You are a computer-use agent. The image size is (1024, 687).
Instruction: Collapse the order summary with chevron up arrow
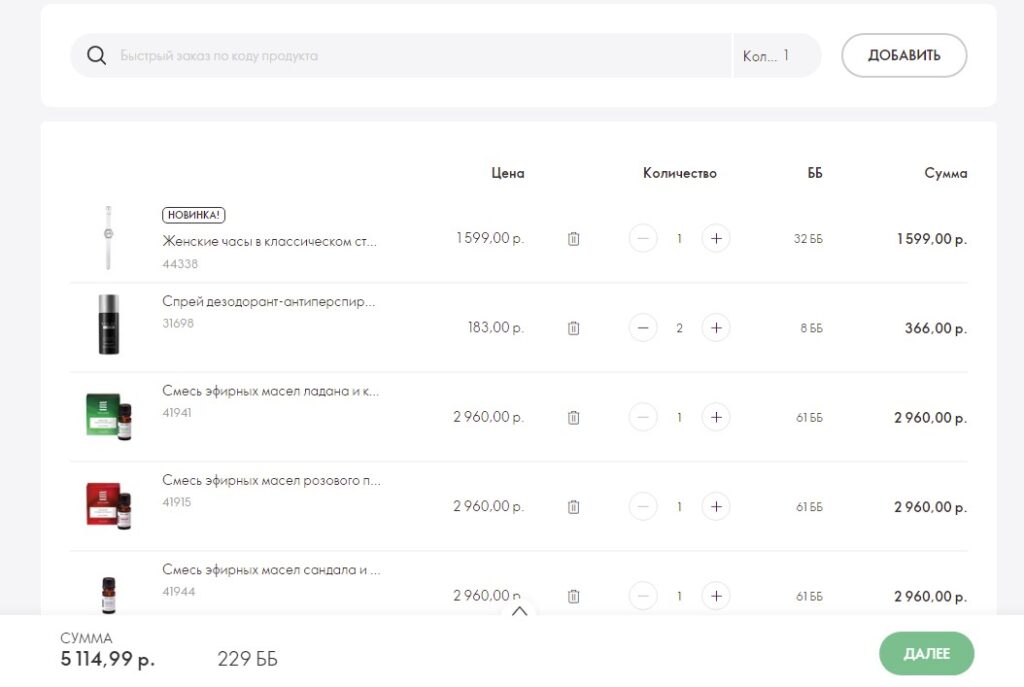pyautogui.click(x=519, y=612)
